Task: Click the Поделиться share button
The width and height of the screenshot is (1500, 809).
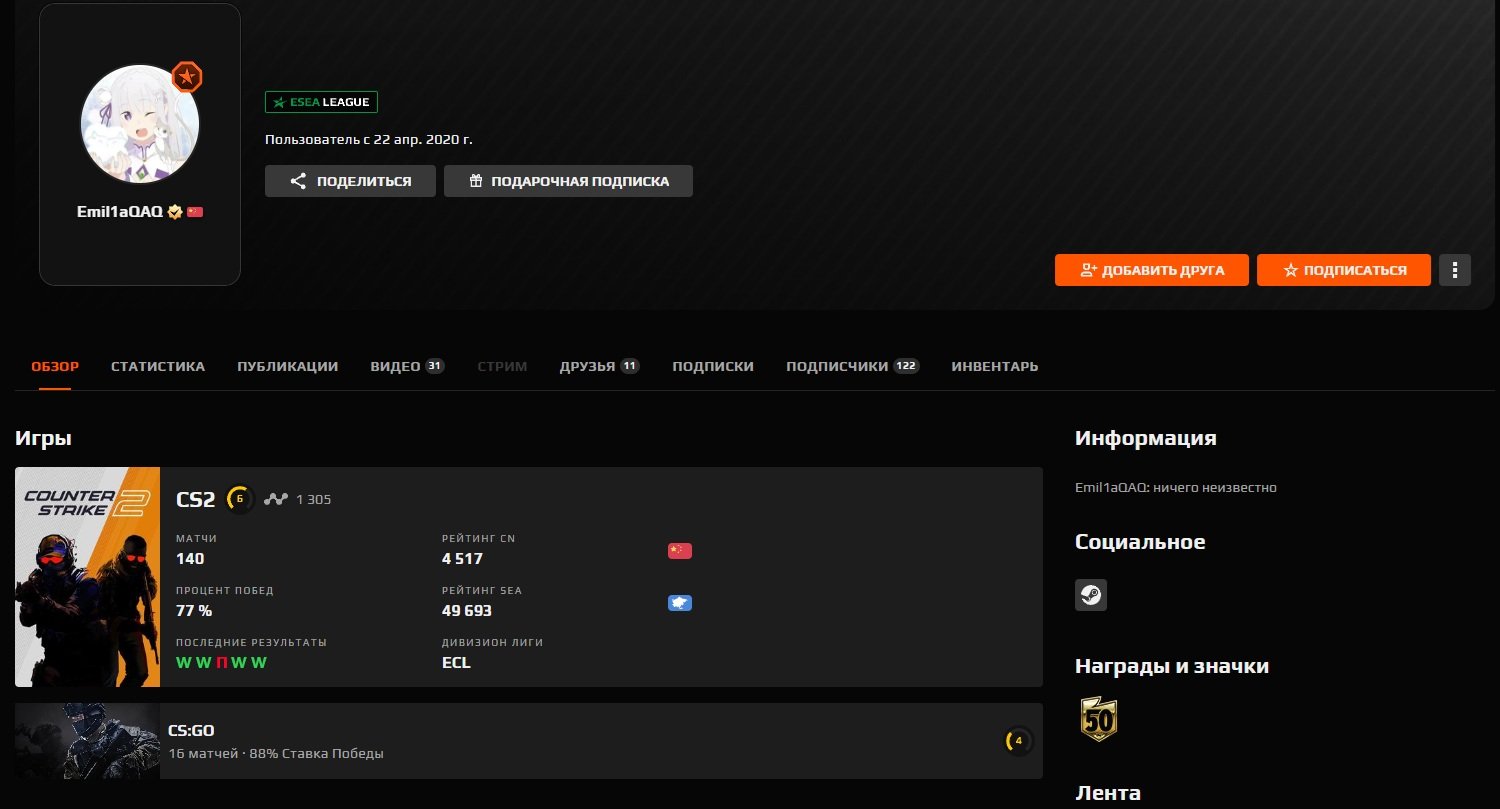Action: point(350,181)
